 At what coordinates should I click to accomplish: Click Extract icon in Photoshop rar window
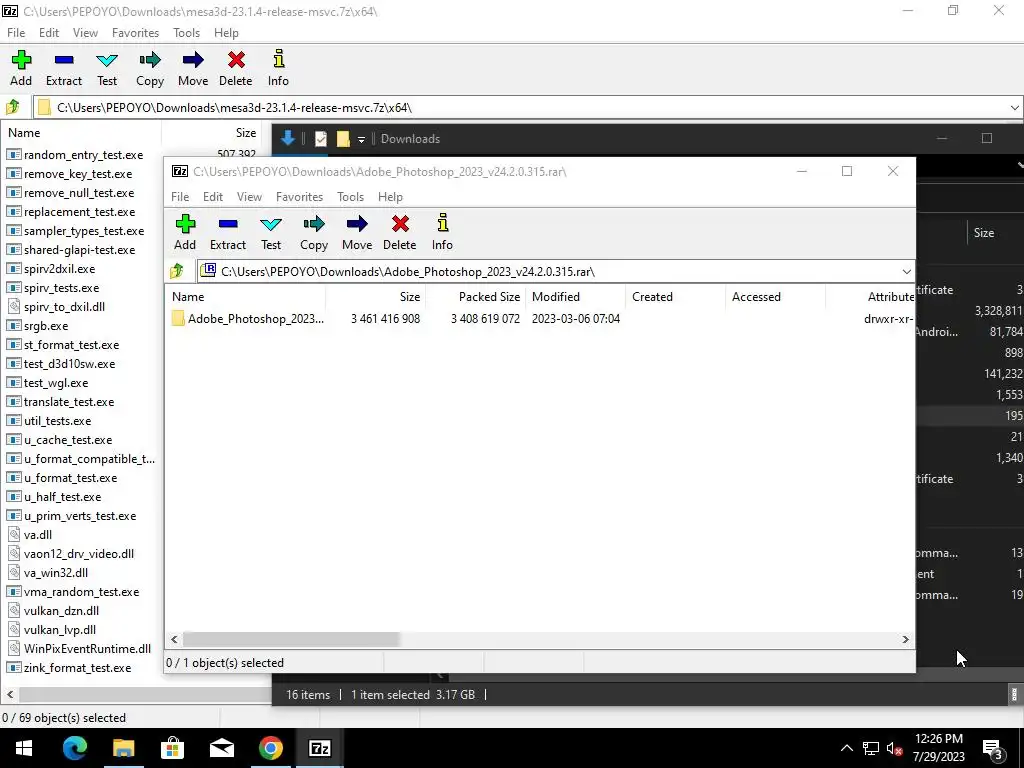tap(228, 224)
